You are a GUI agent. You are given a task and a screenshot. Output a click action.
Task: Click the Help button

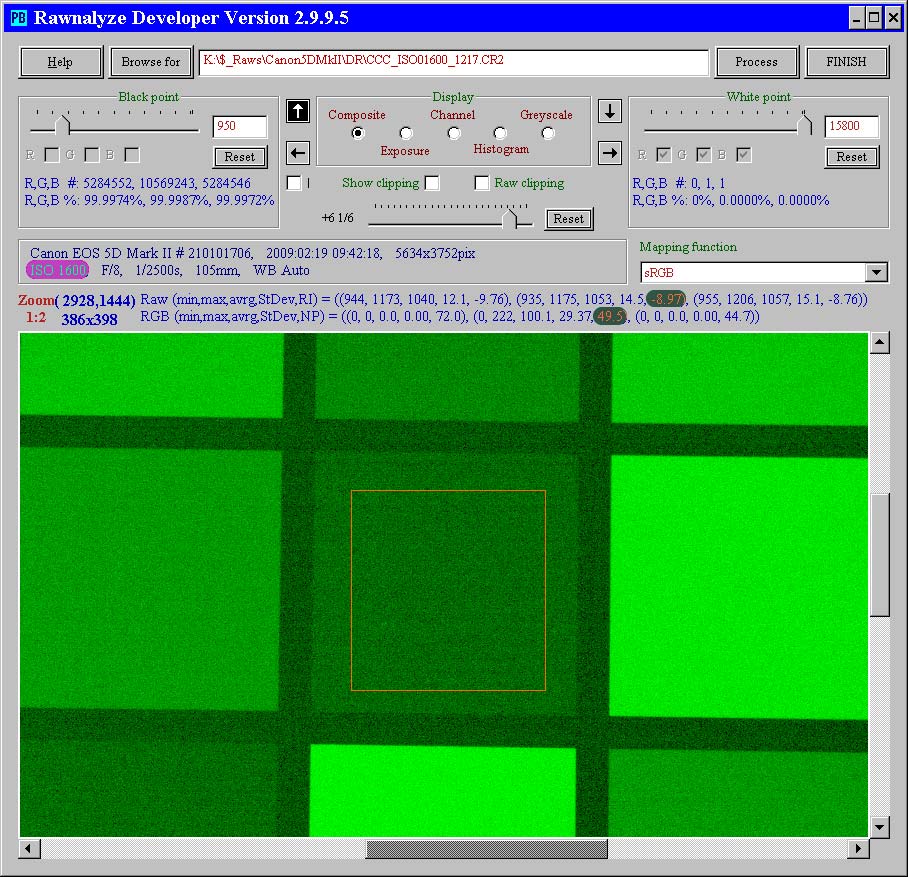pos(61,62)
